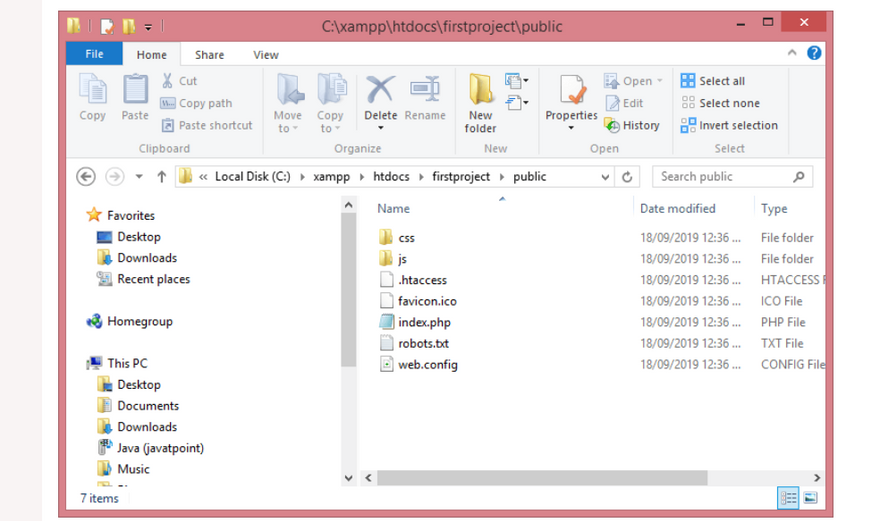This screenshot has width=880, height=521.
Task: Refresh the address bar location
Action: 627,177
